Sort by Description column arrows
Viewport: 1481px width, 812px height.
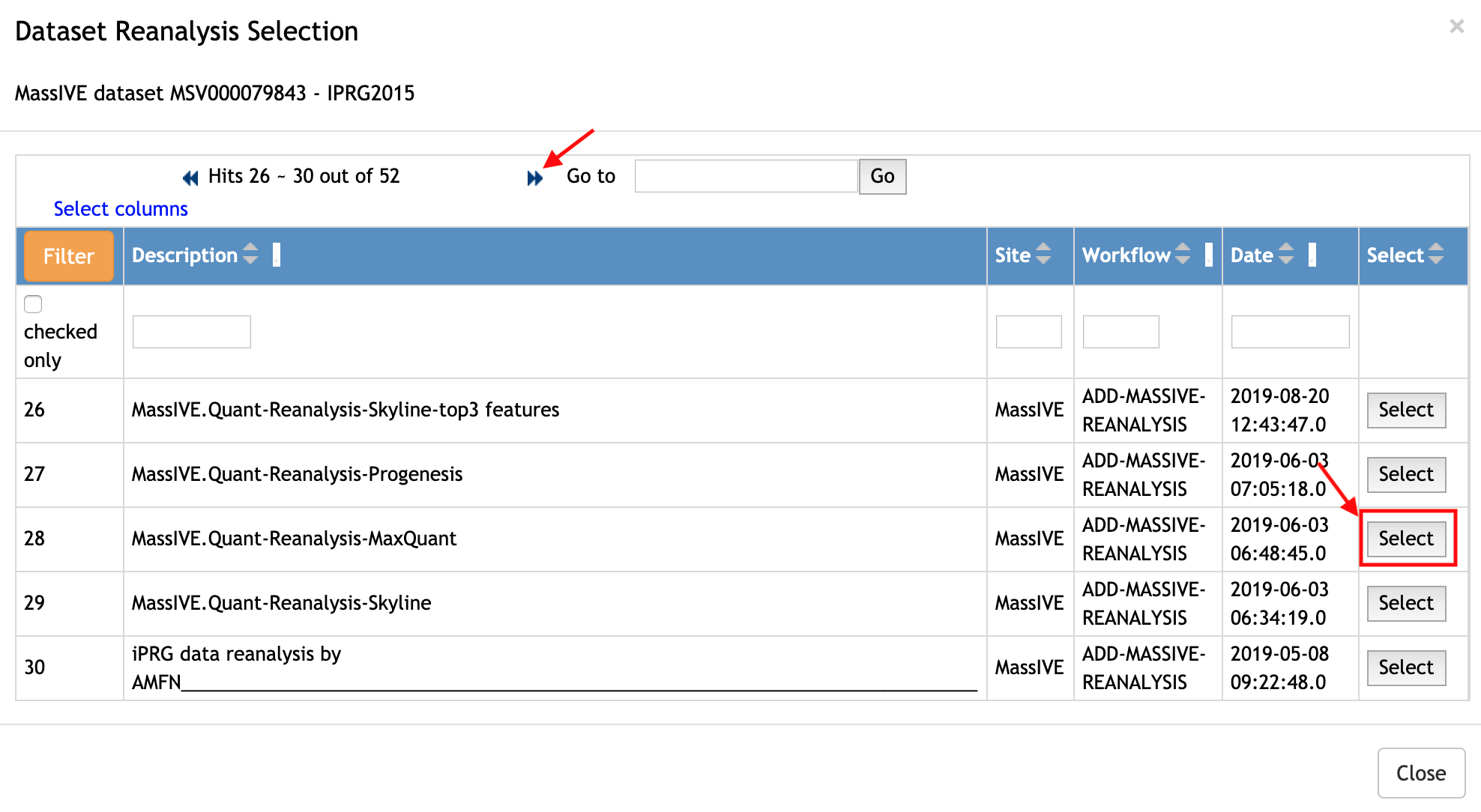tap(250, 254)
